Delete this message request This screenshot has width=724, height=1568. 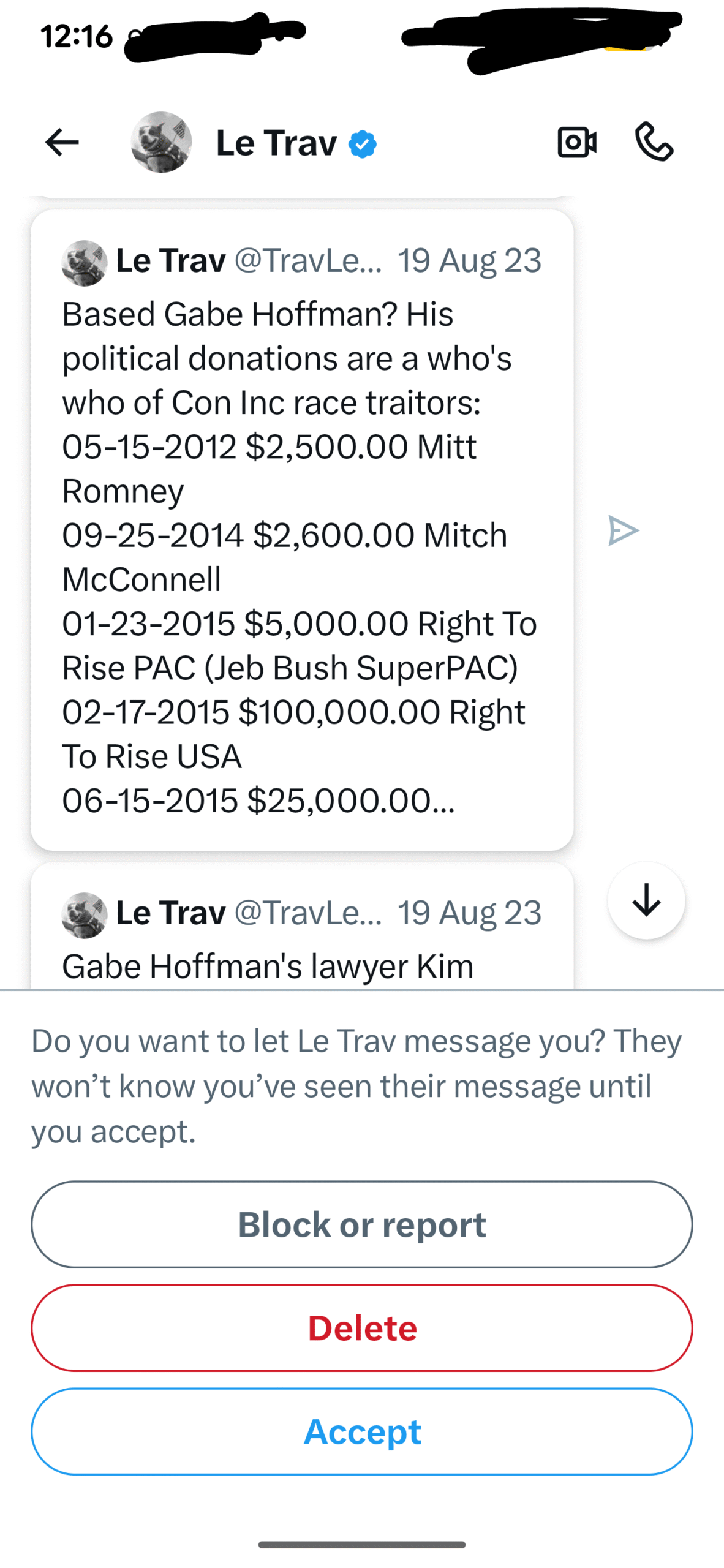coord(362,1328)
